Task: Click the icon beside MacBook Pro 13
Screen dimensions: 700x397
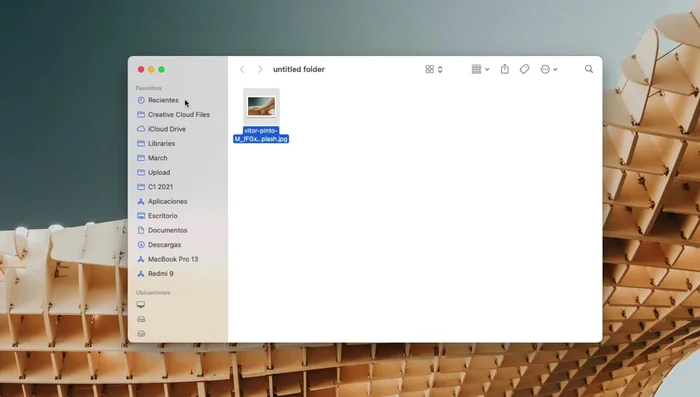Action: pyautogui.click(x=141, y=259)
